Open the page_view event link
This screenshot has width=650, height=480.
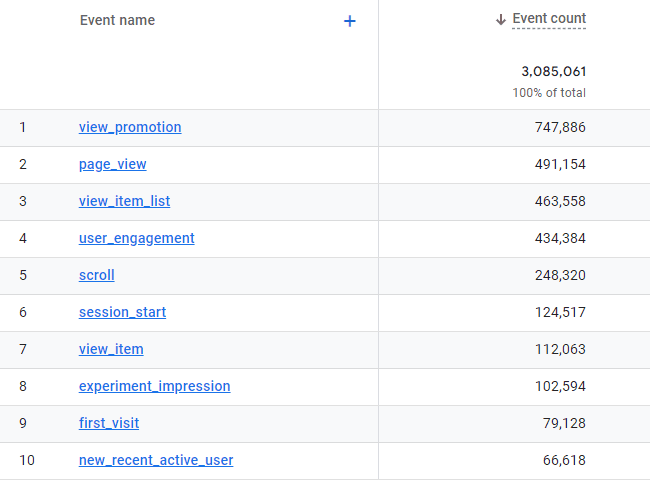click(x=112, y=165)
